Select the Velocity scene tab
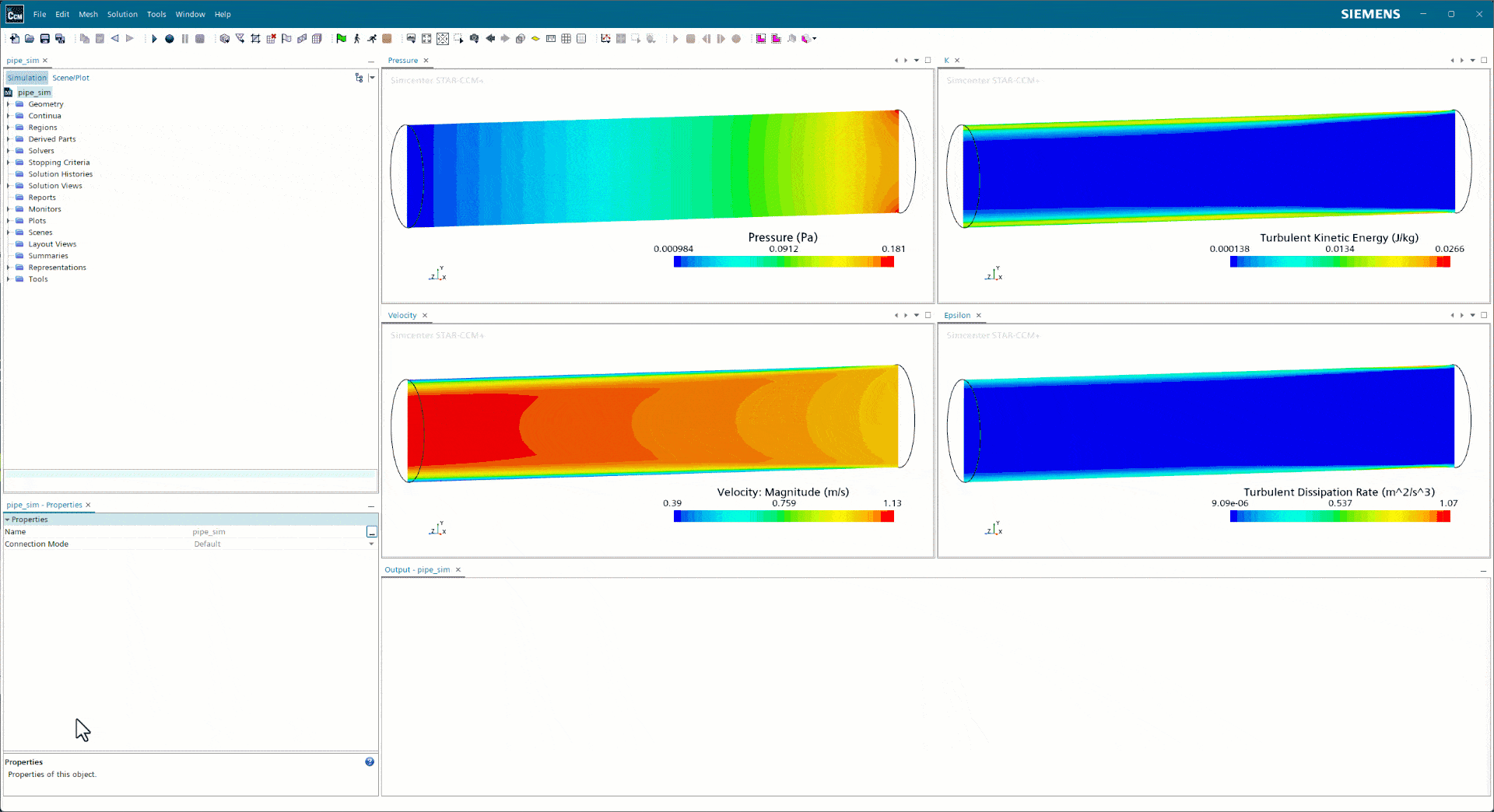This screenshot has height=812, width=1494. [x=402, y=315]
